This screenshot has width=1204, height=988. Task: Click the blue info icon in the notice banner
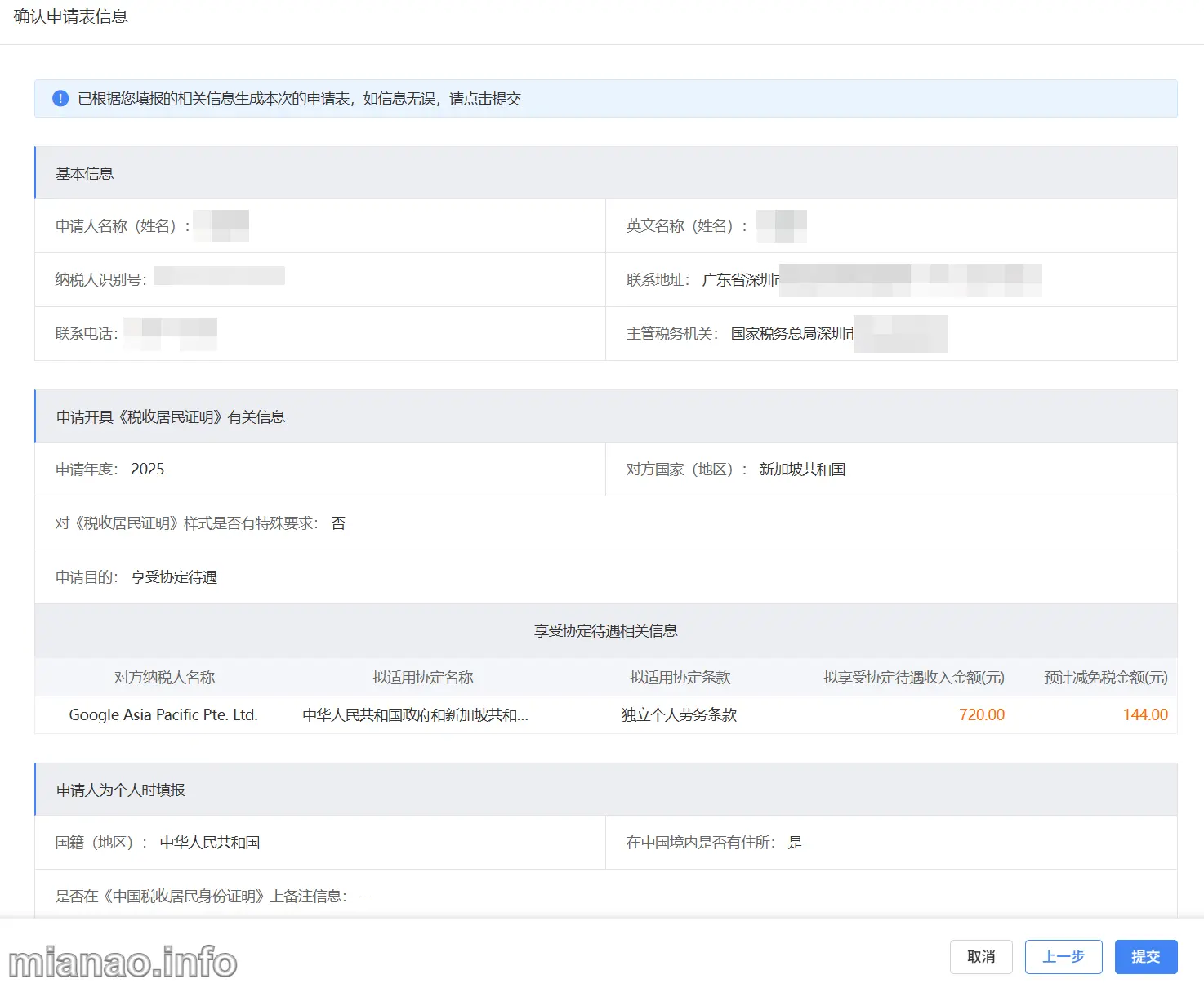point(60,99)
